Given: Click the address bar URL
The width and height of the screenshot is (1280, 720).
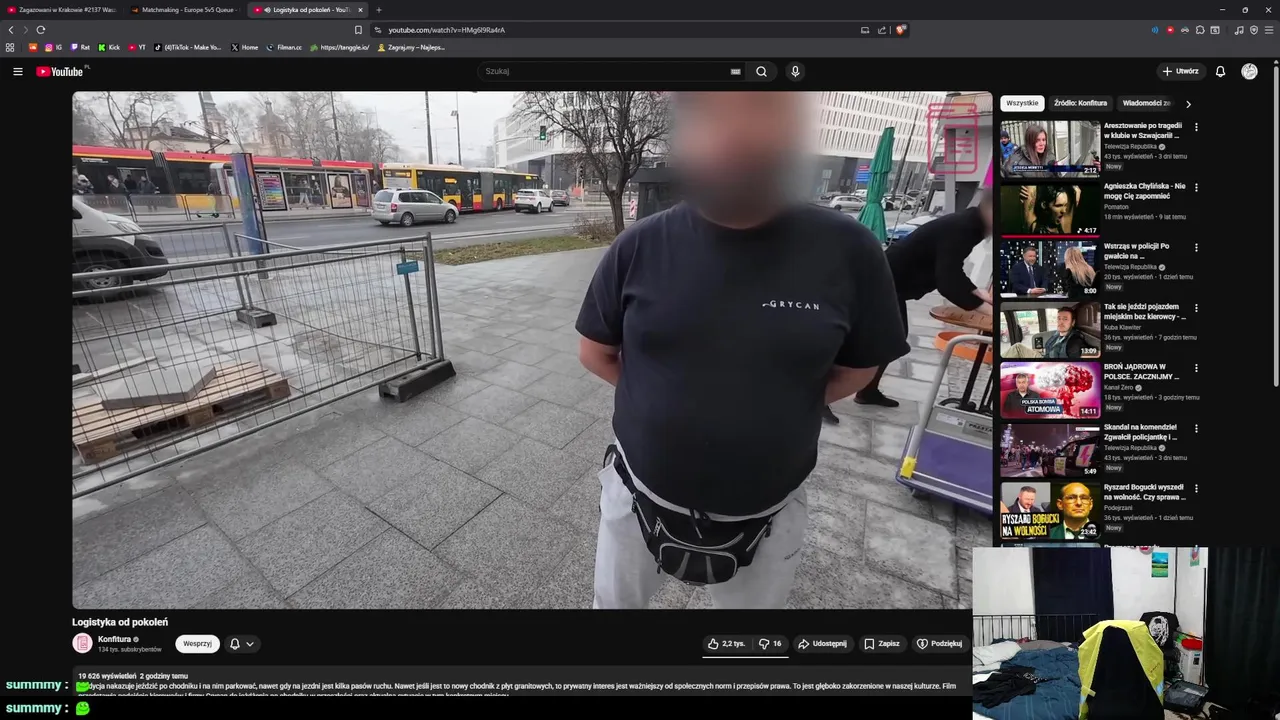Looking at the screenshot, I should 446,30.
